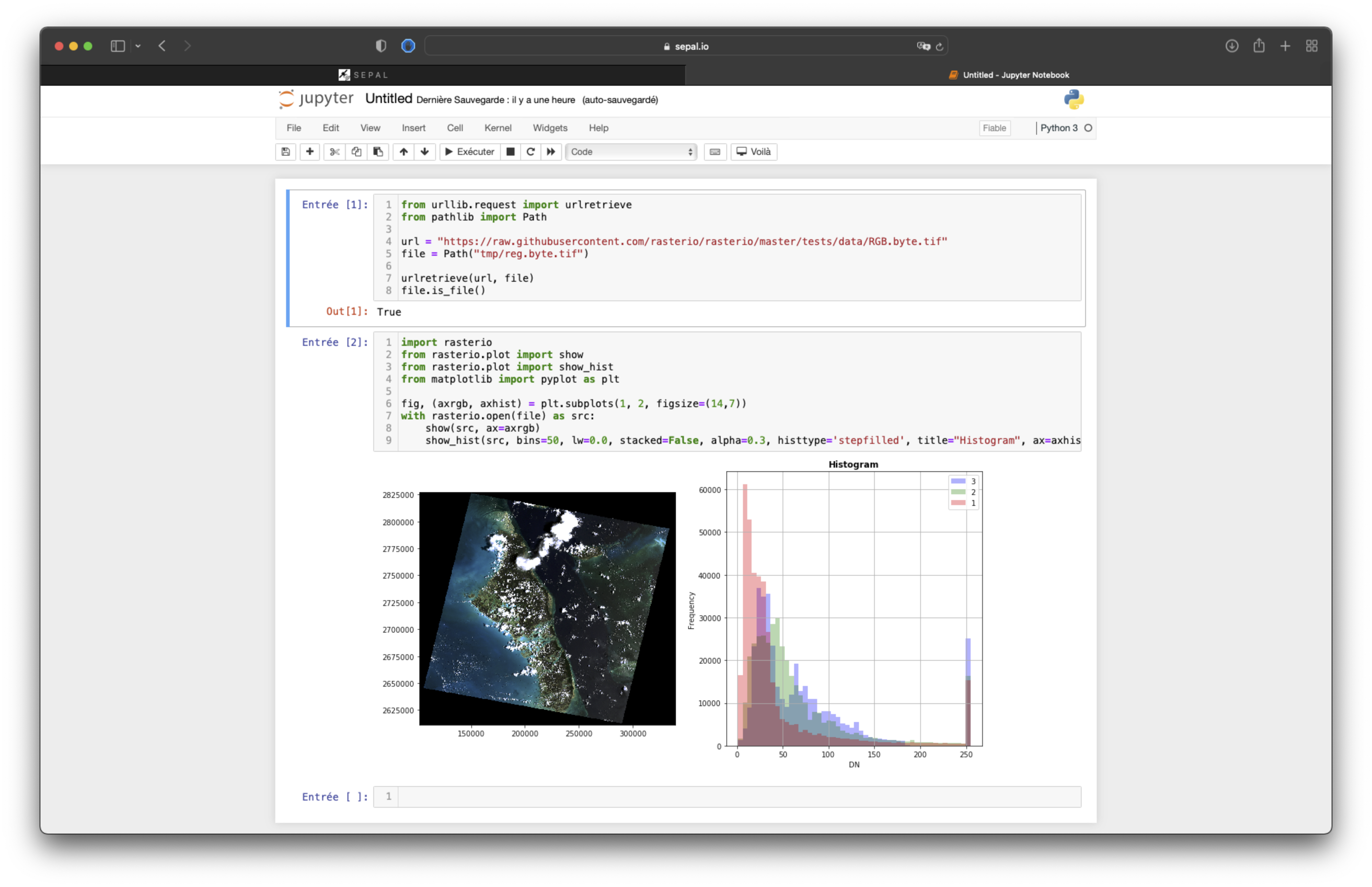Move selected cell up arrow
Screen dimensions: 1372x887
pos(403,151)
